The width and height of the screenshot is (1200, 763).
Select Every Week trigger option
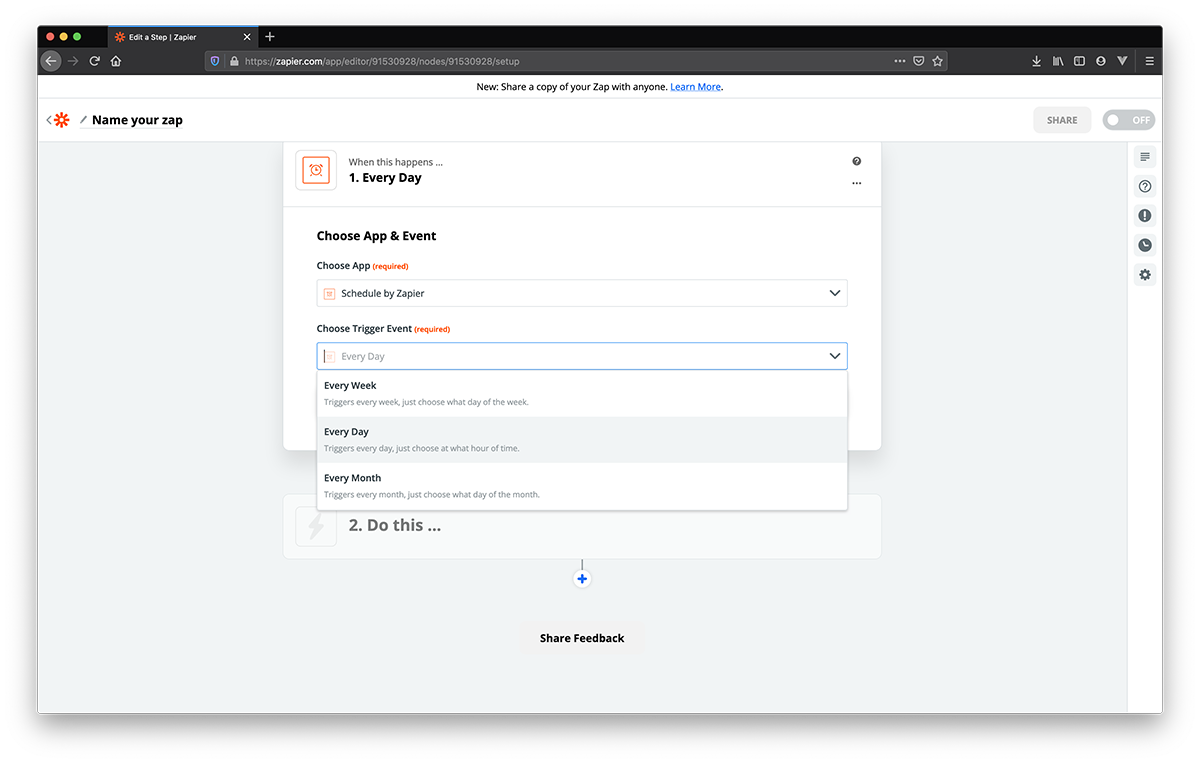(582, 393)
